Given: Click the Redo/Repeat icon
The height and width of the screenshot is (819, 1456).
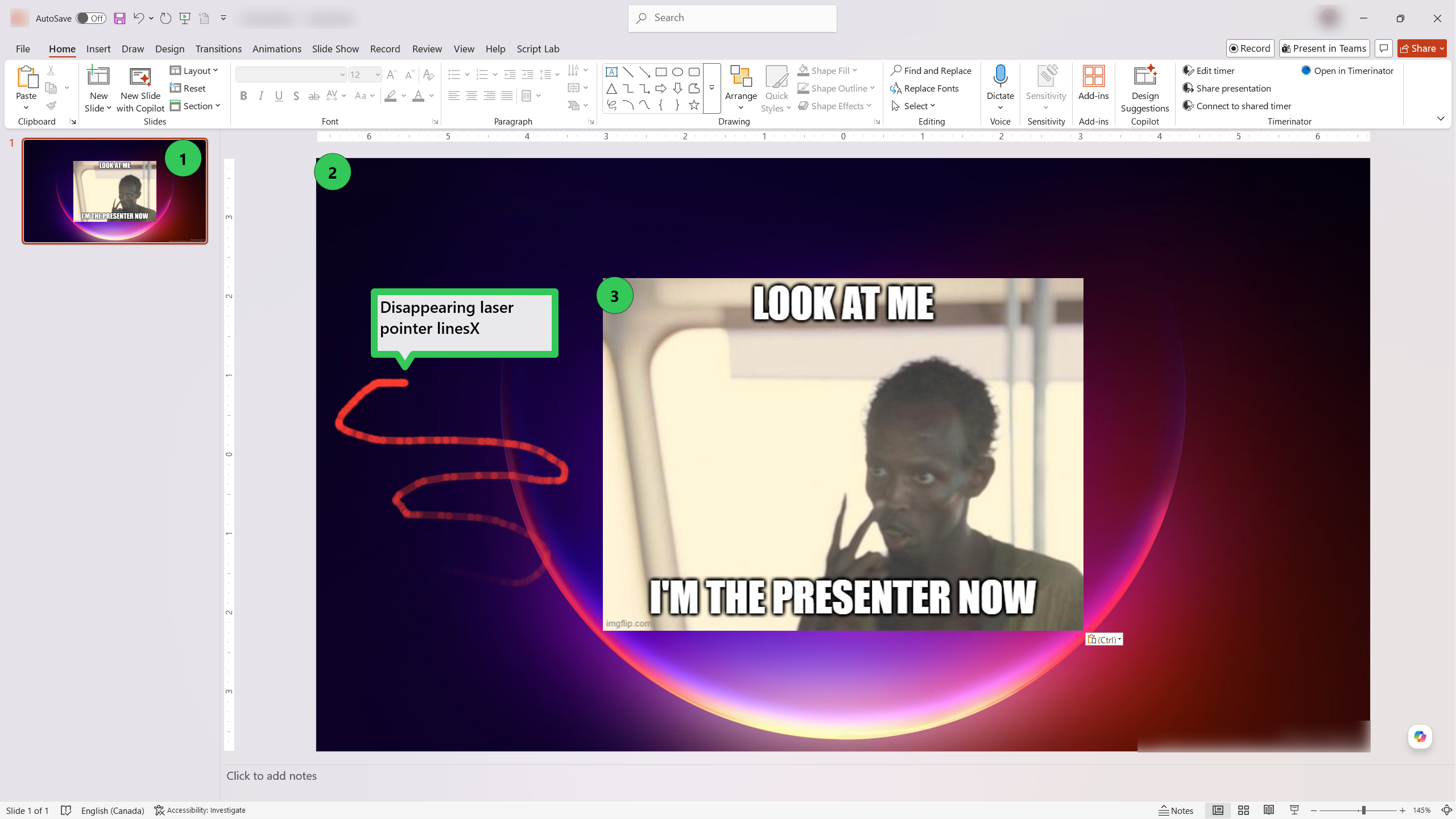Looking at the screenshot, I should click(166, 18).
